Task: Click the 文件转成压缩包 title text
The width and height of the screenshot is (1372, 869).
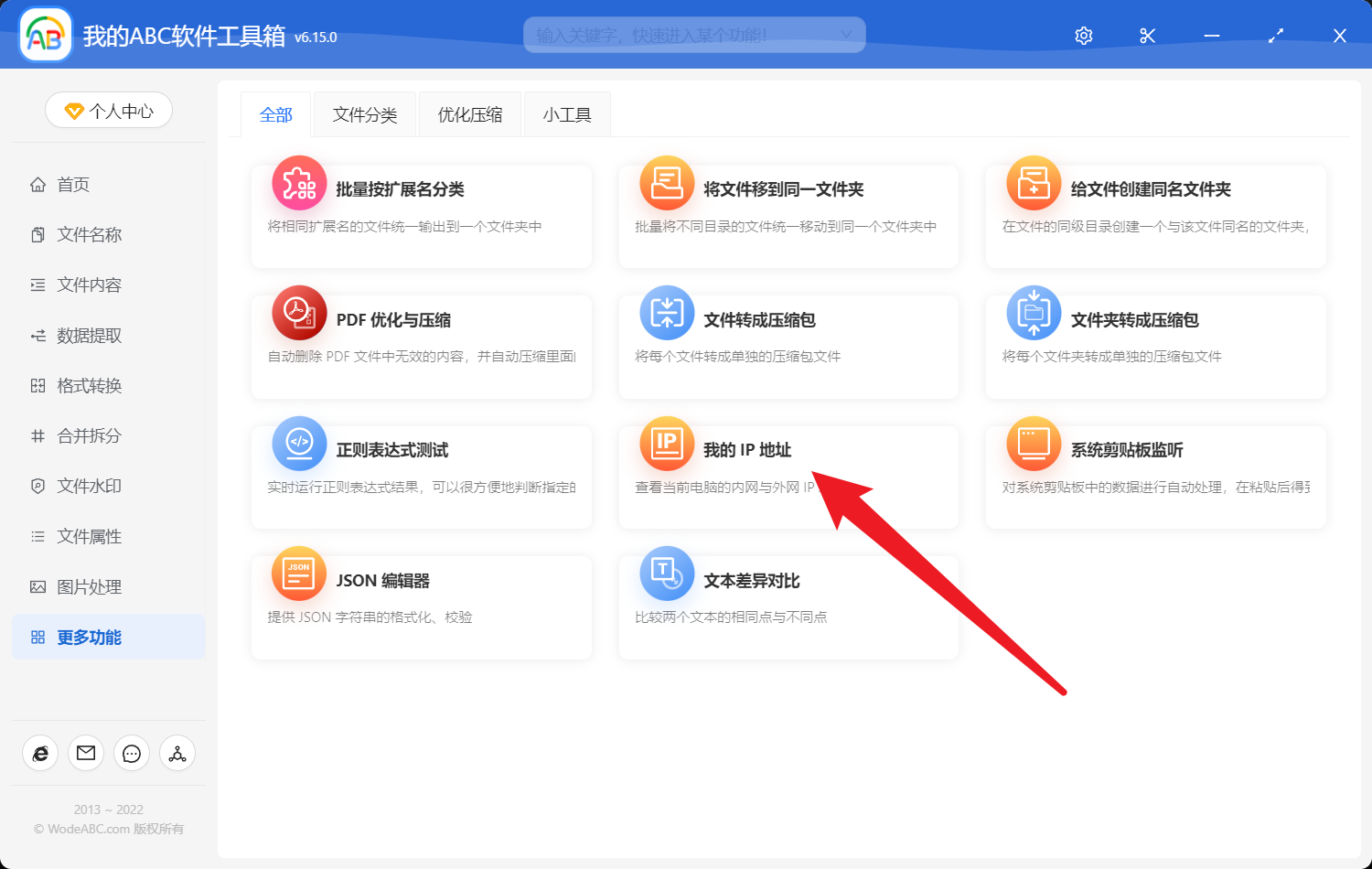Action: (759, 320)
